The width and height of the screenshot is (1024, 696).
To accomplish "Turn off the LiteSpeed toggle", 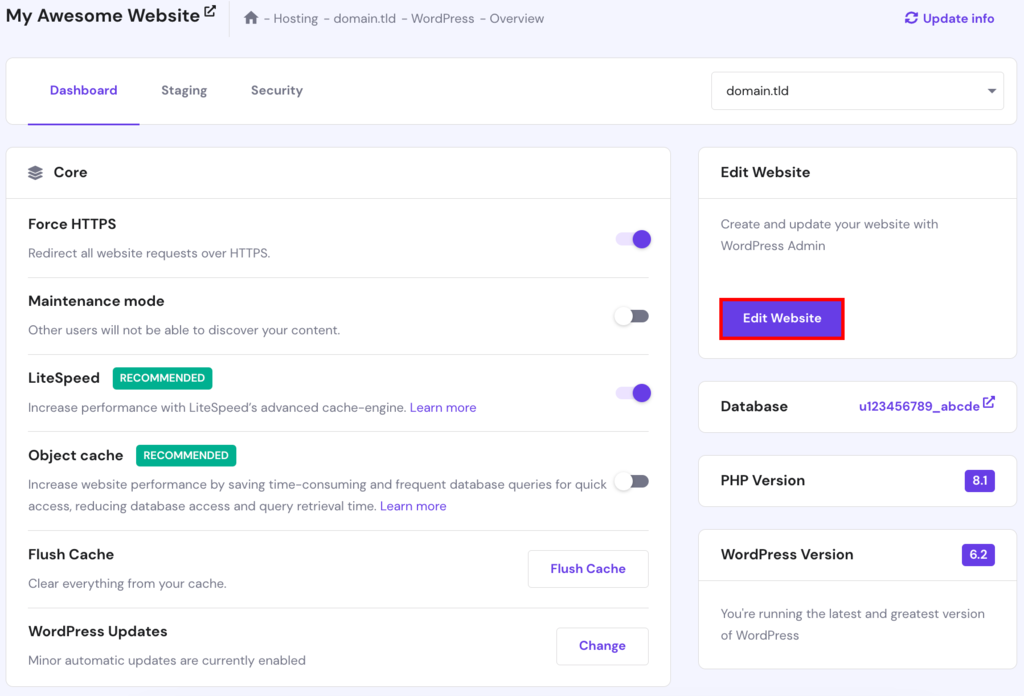I will (631, 394).
